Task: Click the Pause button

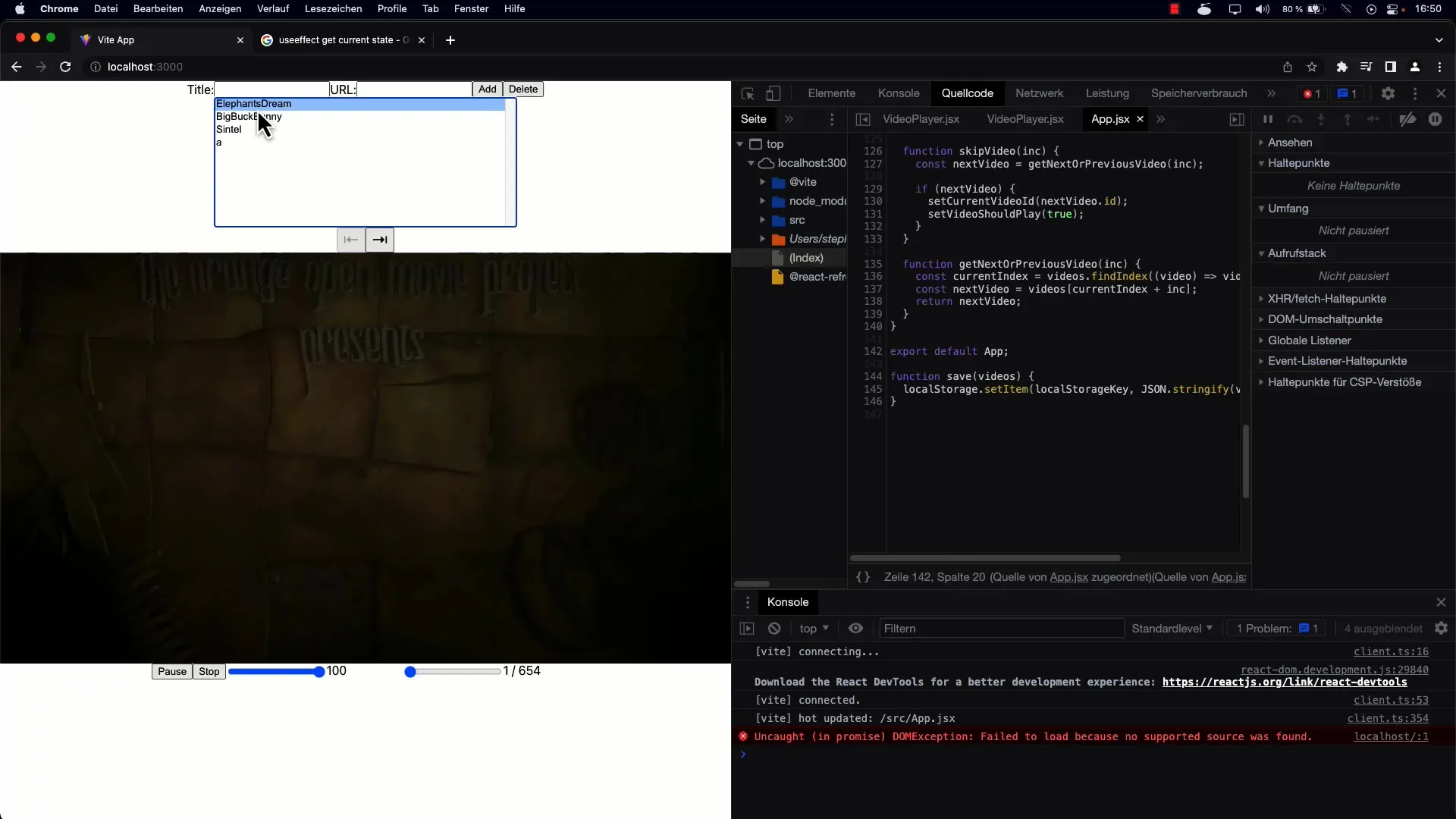Action: [x=172, y=672]
